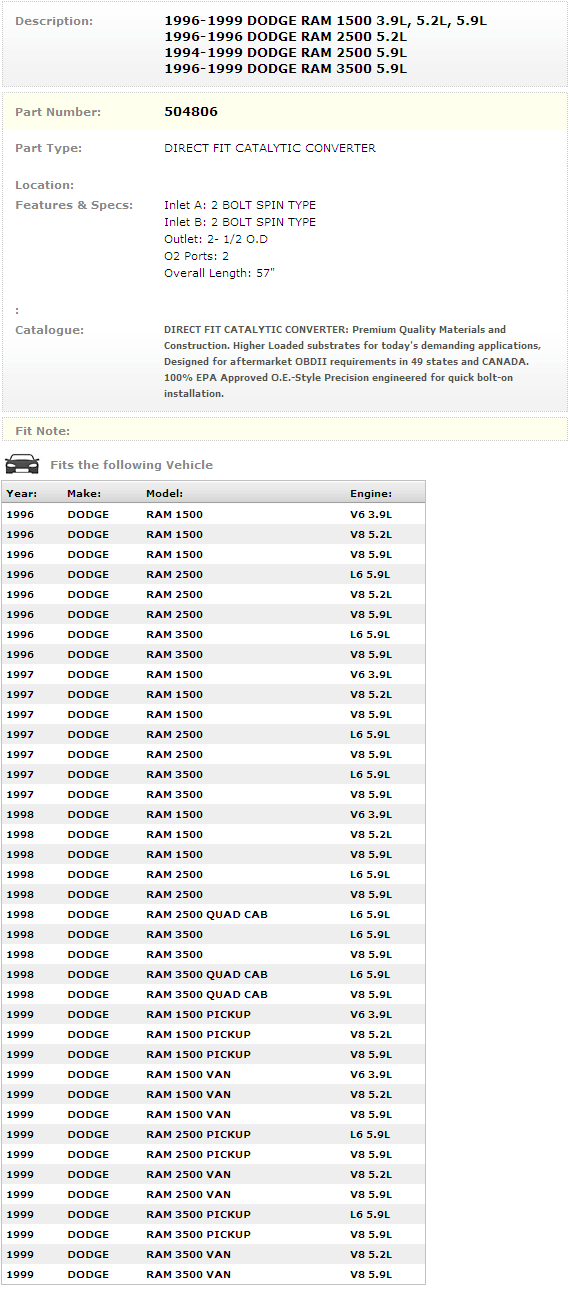Viewport: 570px width, 1305px height.
Task: Select description line 1996-1999 DODGE RAM 3500 5.9L
Action: point(285,69)
